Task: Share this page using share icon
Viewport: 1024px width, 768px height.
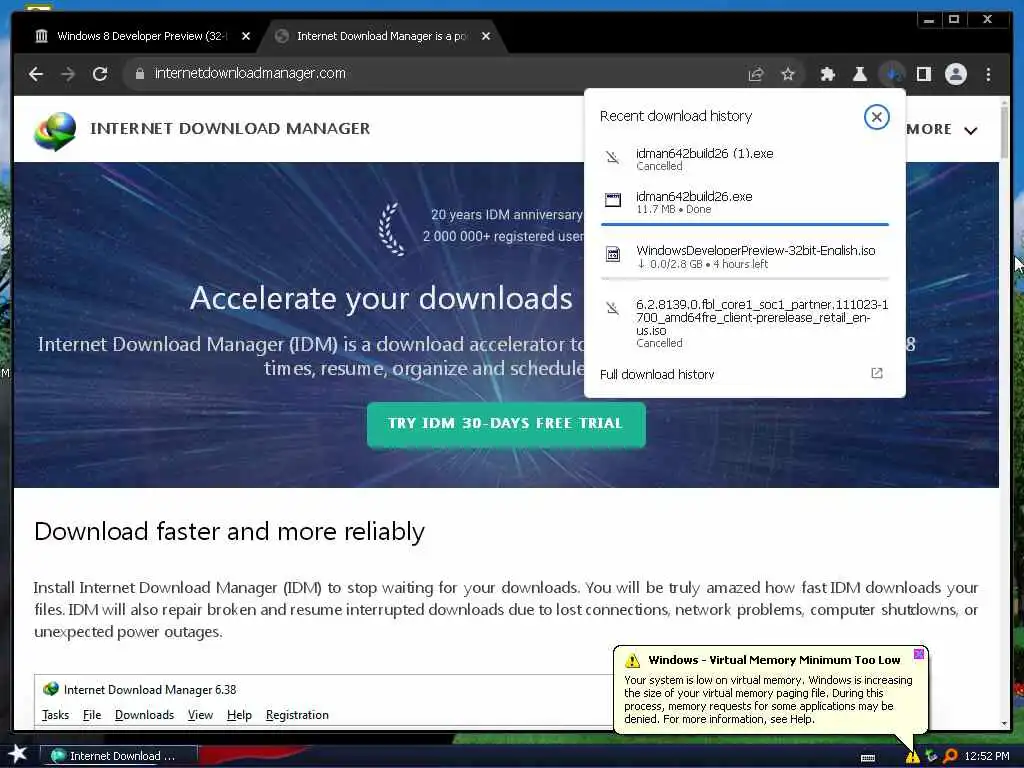Action: (756, 74)
